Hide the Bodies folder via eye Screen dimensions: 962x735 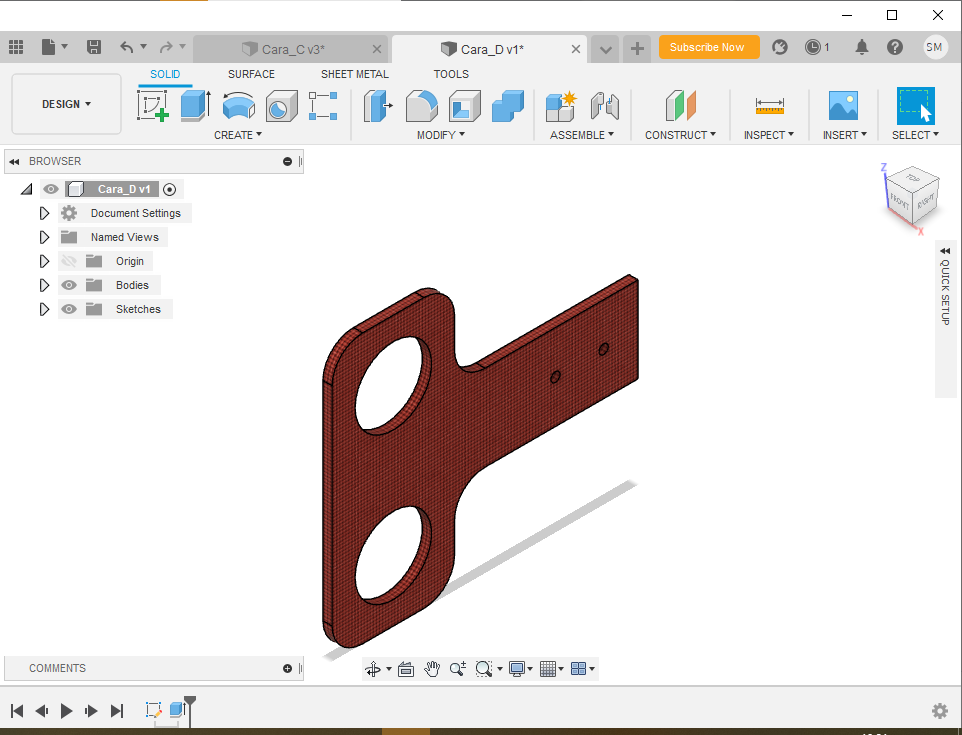[x=69, y=285]
